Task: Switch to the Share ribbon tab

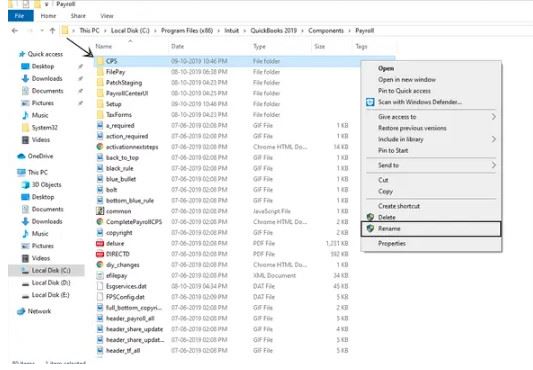Action: click(78, 16)
